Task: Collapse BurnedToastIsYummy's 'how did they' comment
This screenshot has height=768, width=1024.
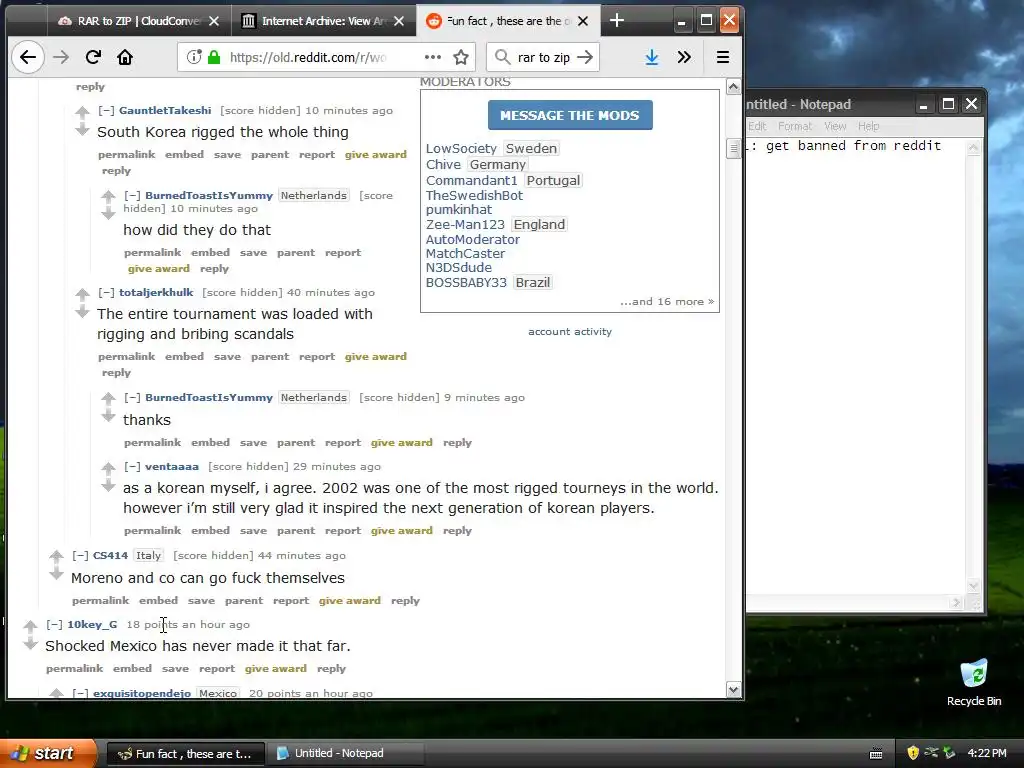Action: (133, 195)
